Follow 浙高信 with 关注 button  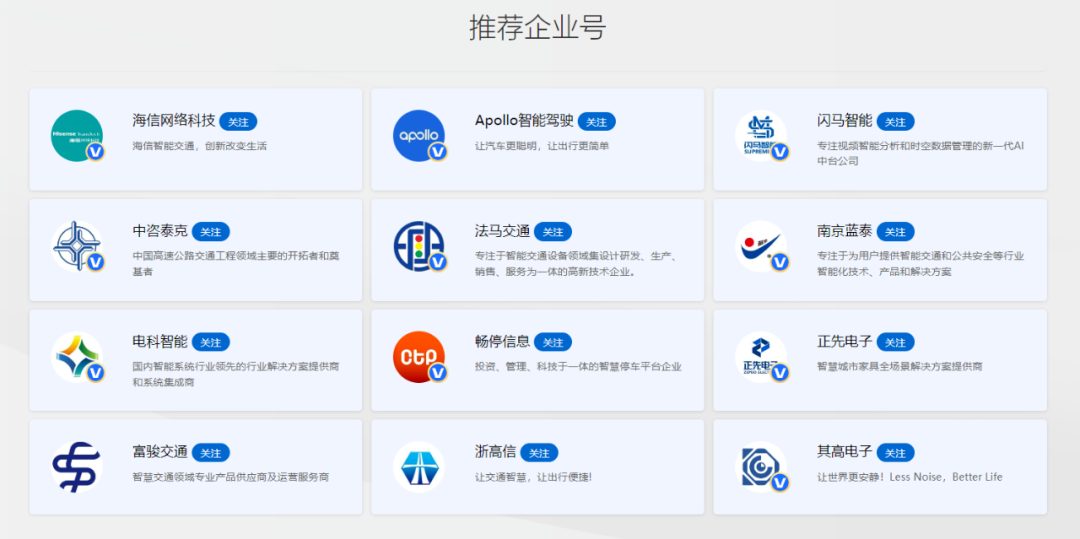[539, 453]
